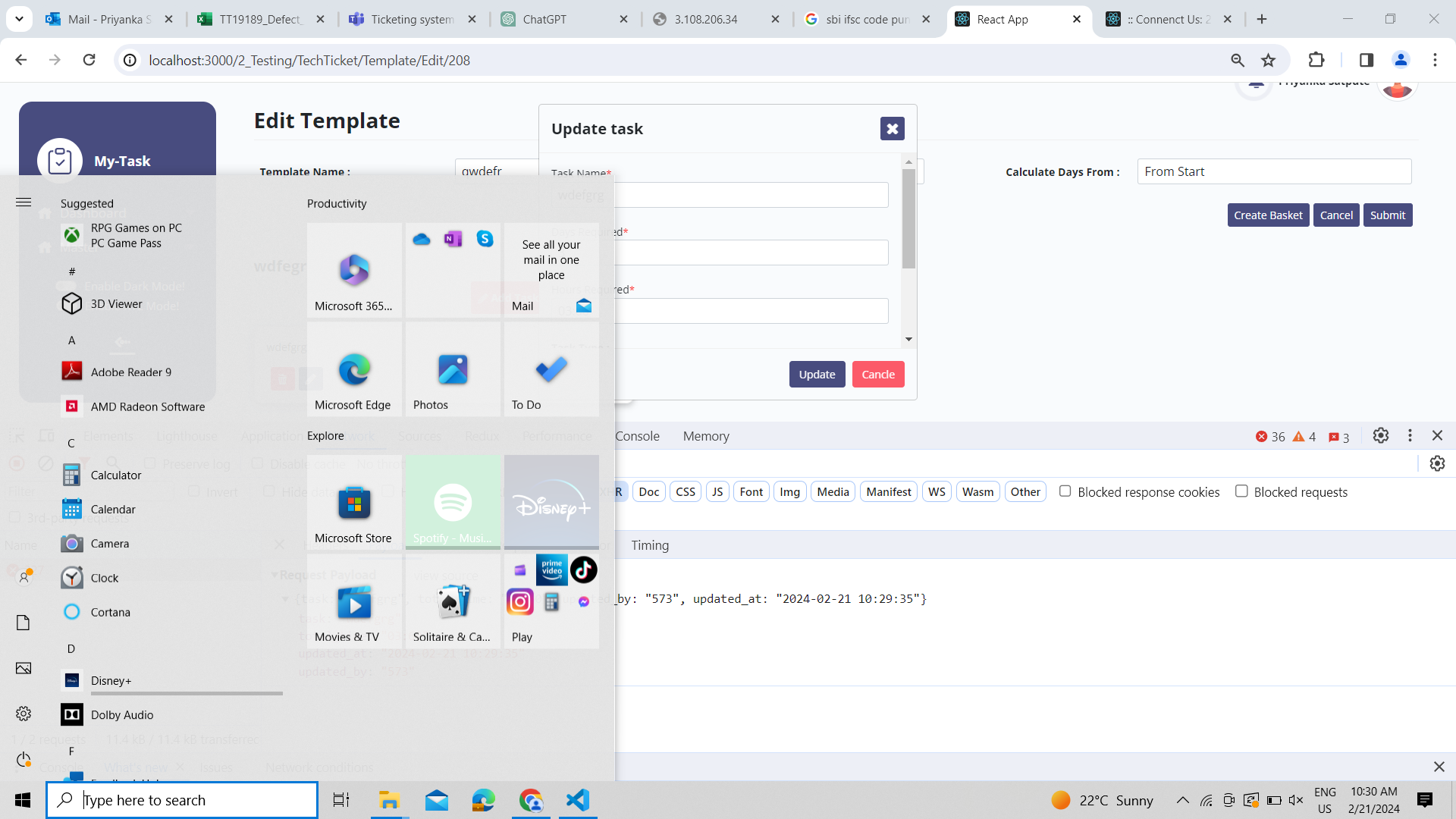
Task: Open Network panel settings gear
Action: click(1437, 463)
